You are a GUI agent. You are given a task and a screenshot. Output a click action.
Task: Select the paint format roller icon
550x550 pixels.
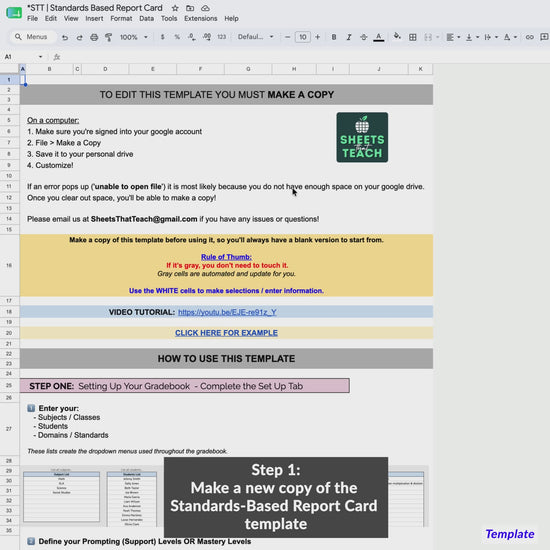click(x=109, y=37)
